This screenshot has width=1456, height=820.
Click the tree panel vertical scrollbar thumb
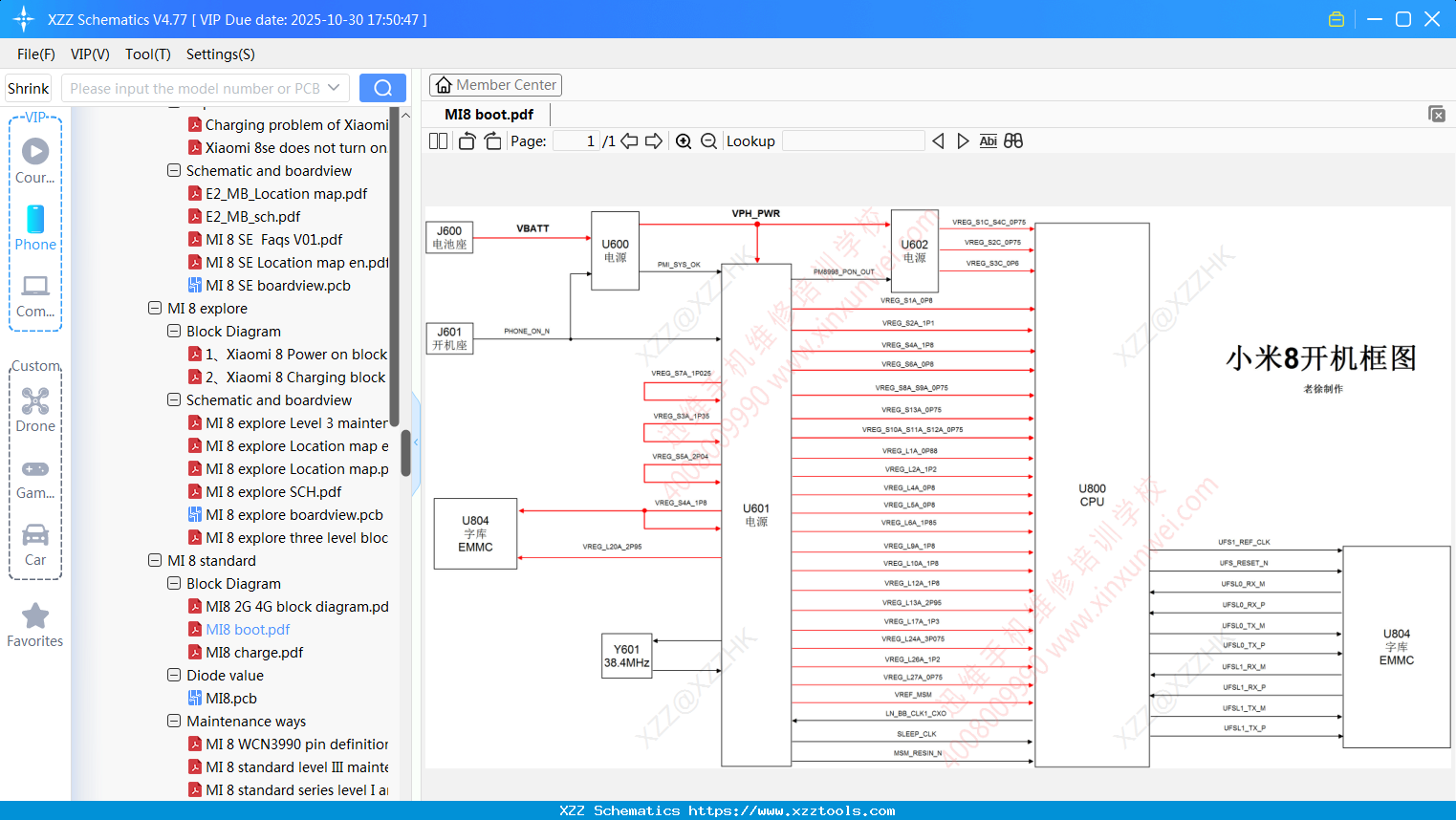click(x=405, y=453)
